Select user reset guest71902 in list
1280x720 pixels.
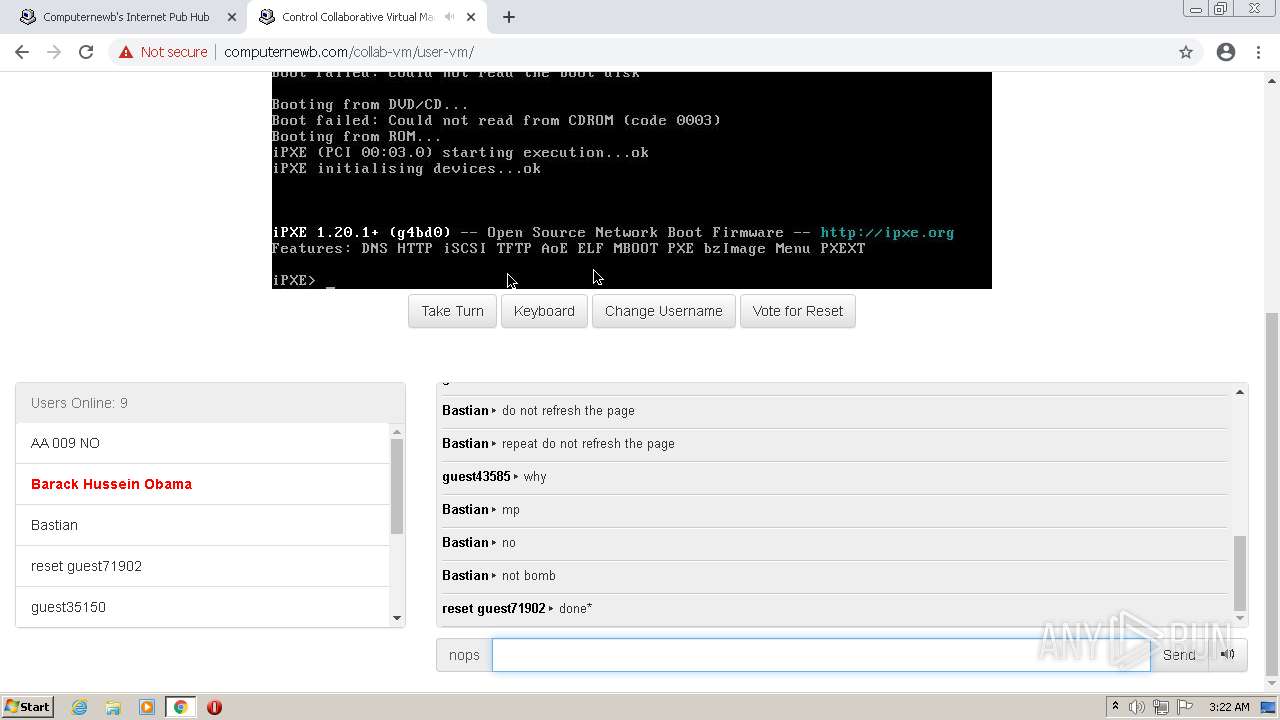pyautogui.click(x=202, y=566)
